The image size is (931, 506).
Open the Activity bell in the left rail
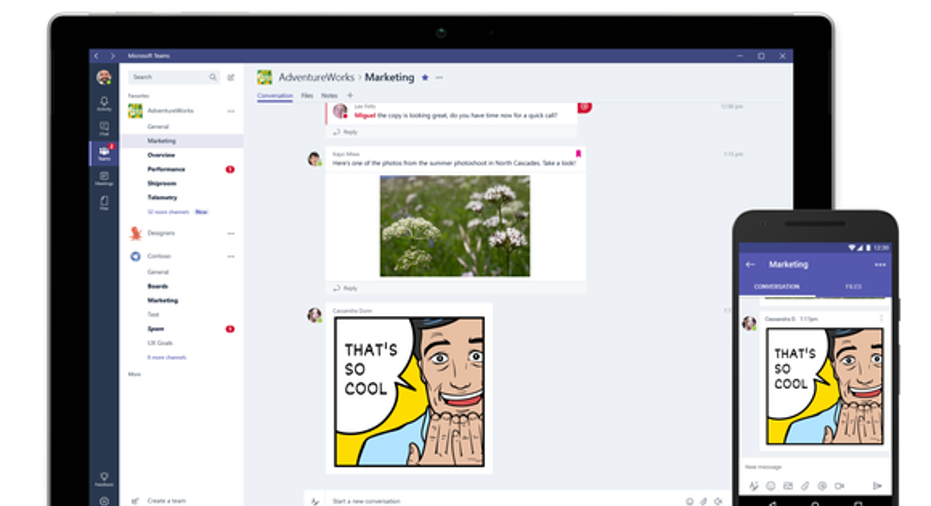tap(104, 103)
